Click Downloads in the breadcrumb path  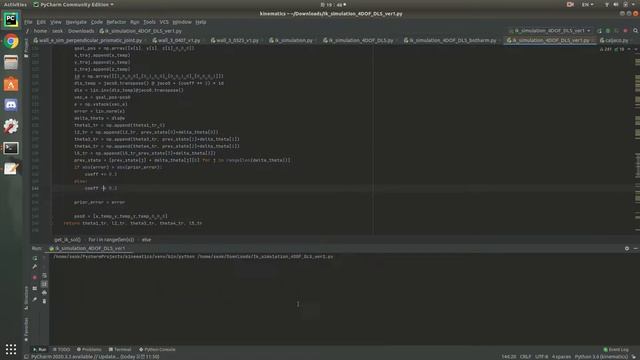[81, 31]
